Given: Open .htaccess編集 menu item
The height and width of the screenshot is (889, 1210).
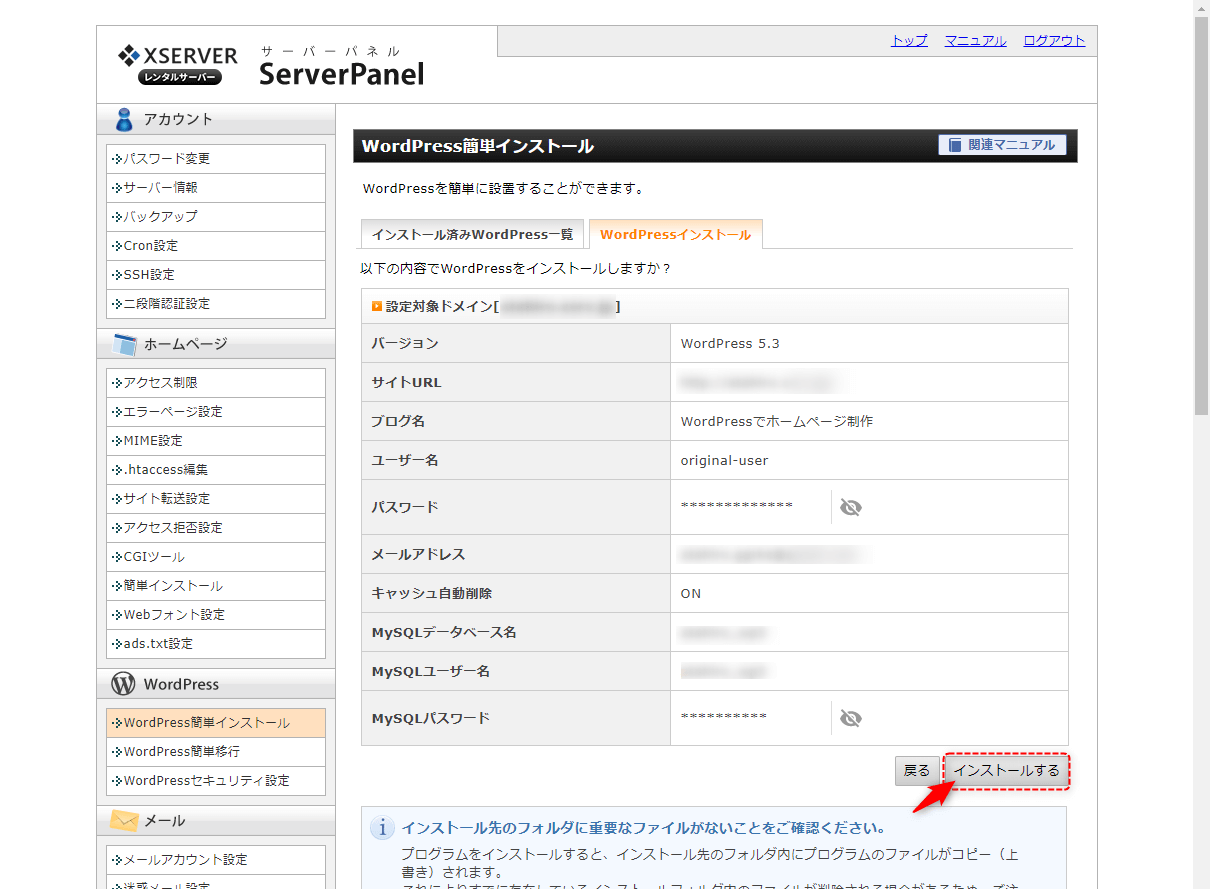Looking at the screenshot, I should 216,470.
